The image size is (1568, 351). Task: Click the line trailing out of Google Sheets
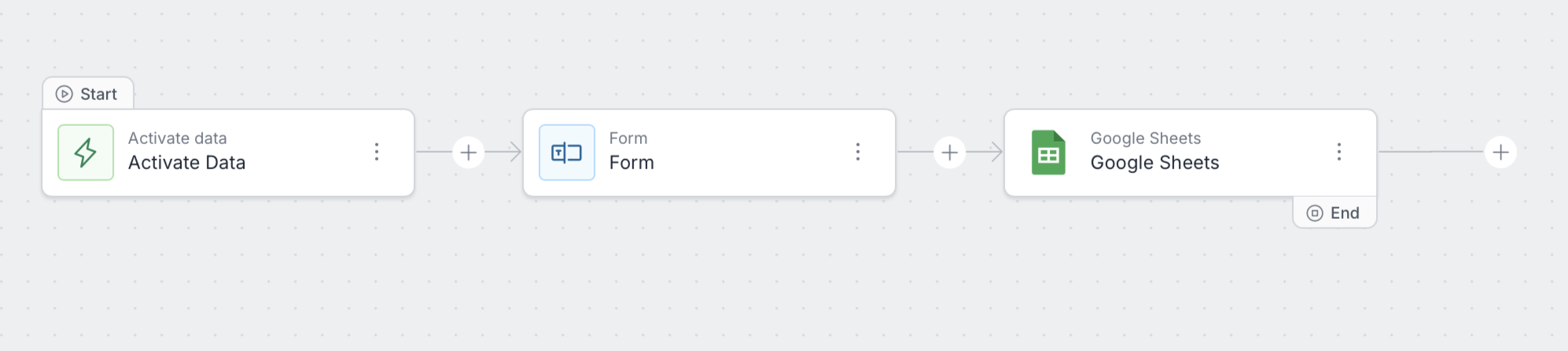(x=1431, y=152)
